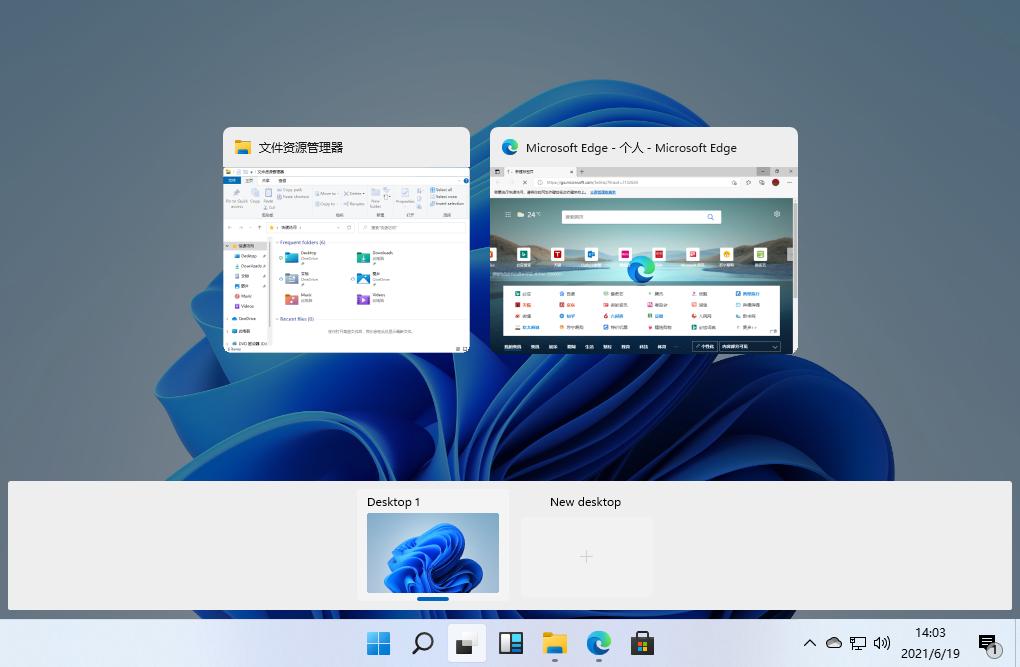Open the Widgets panel icon
The height and width of the screenshot is (667, 1020).
[511, 644]
